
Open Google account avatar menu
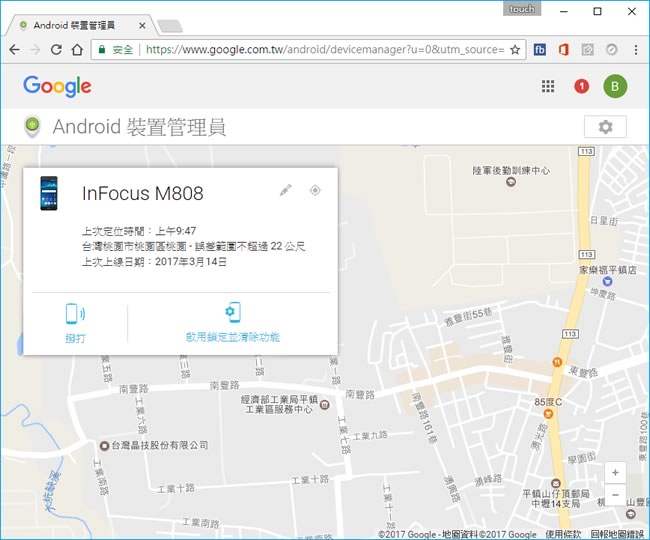[615, 87]
